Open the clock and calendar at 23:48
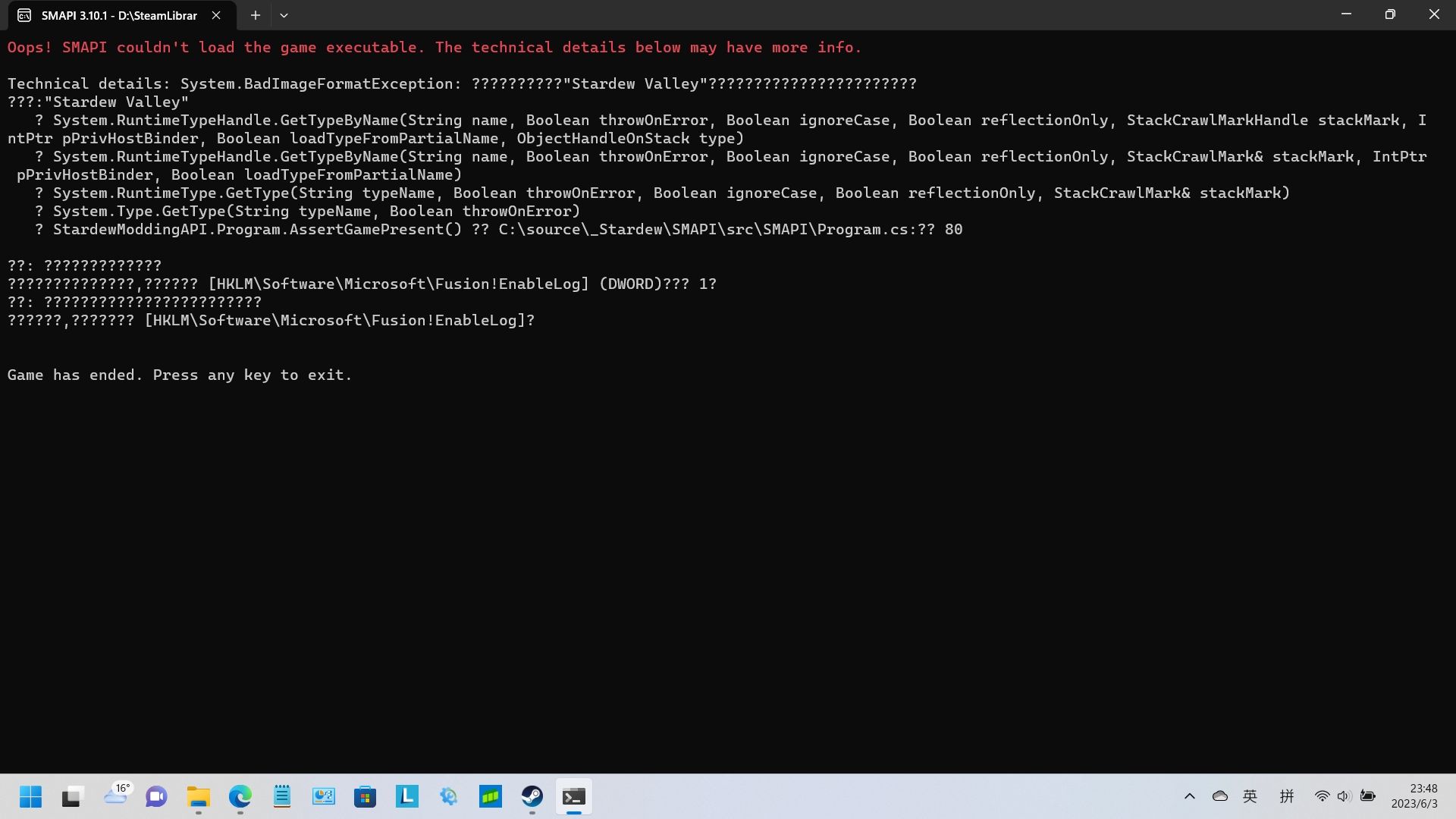 click(1414, 796)
